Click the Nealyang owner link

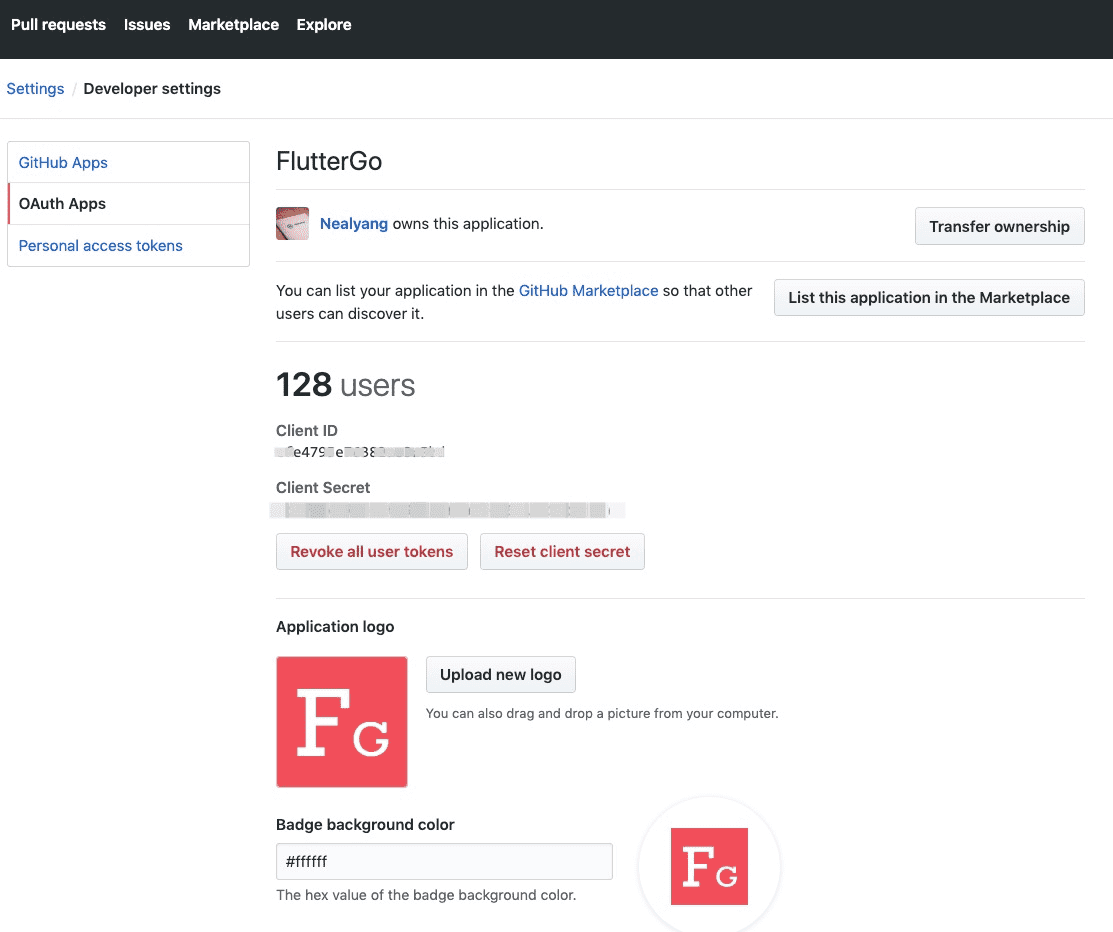[x=354, y=224]
